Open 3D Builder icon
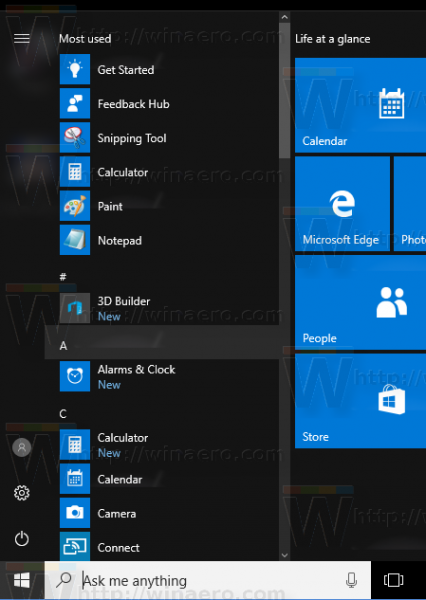This screenshot has width=426, height=600. [x=75, y=308]
